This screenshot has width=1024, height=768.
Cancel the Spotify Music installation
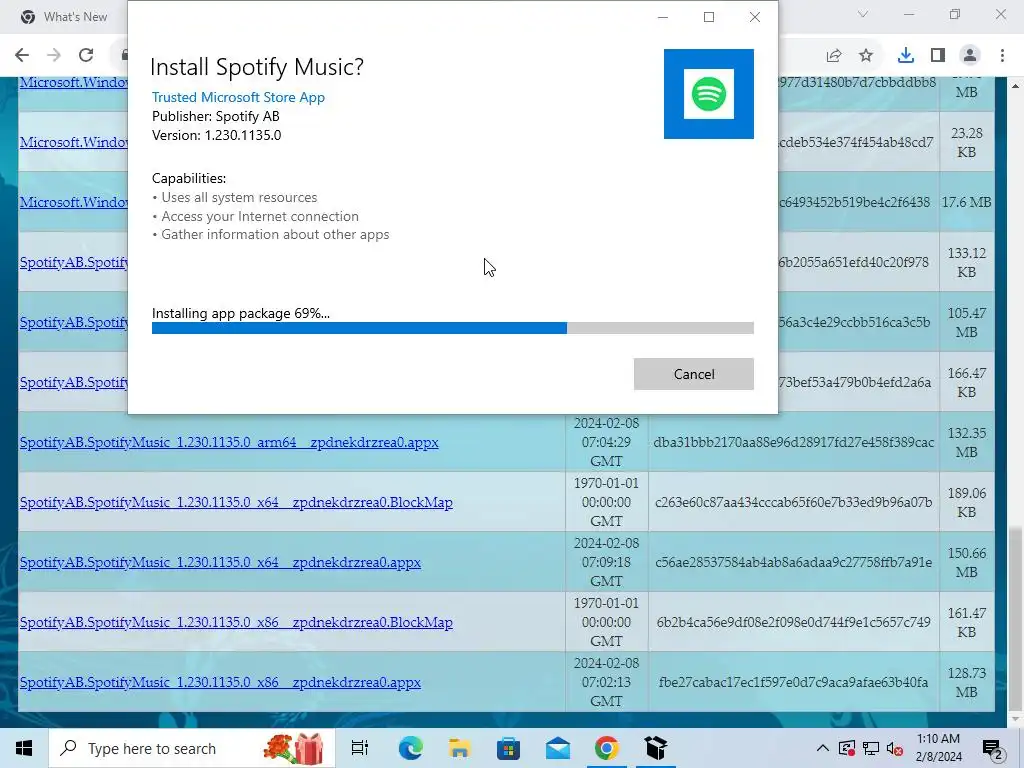tap(694, 374)
